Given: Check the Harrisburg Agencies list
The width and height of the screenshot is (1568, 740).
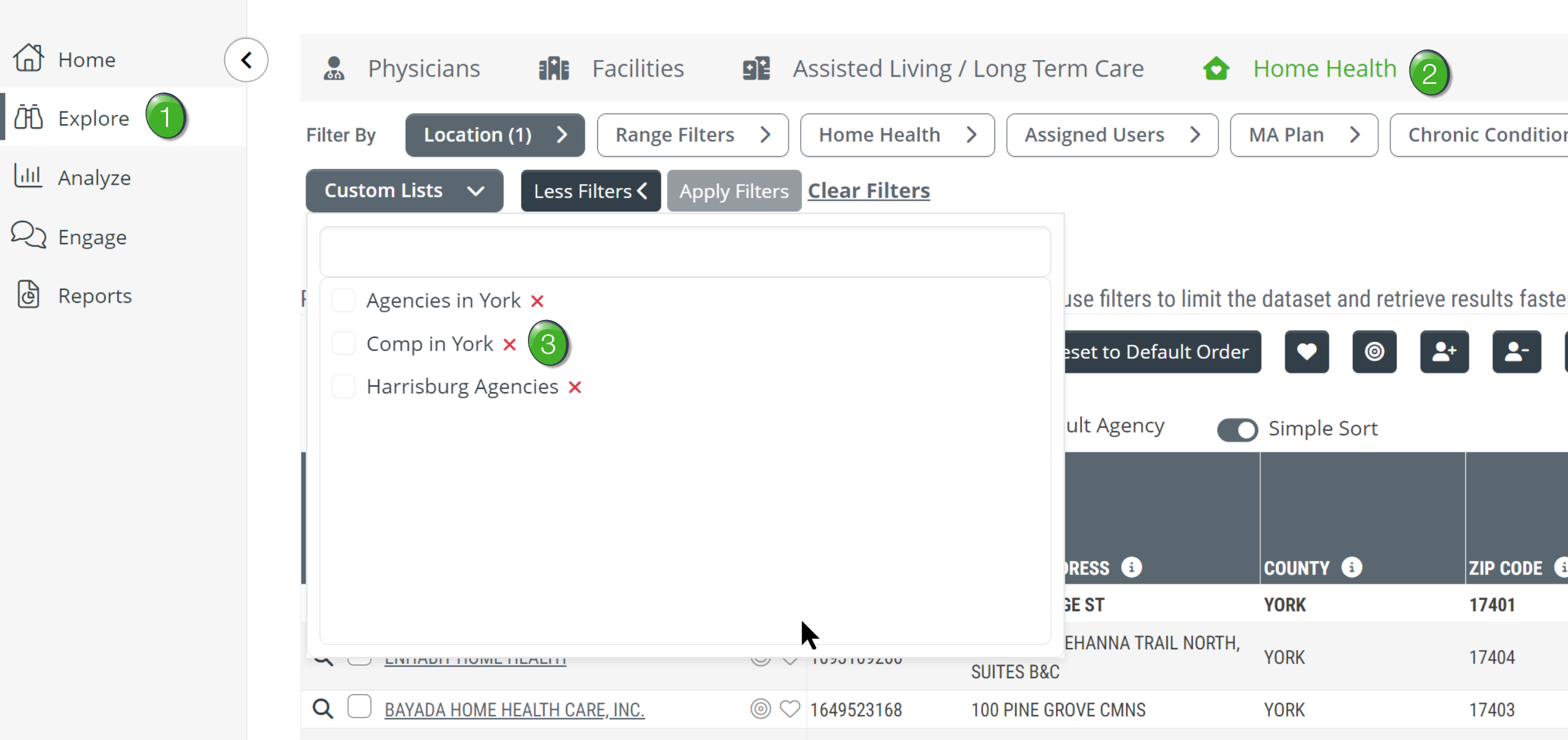Looking at the screenshot, I should click(x=344, y=386).
